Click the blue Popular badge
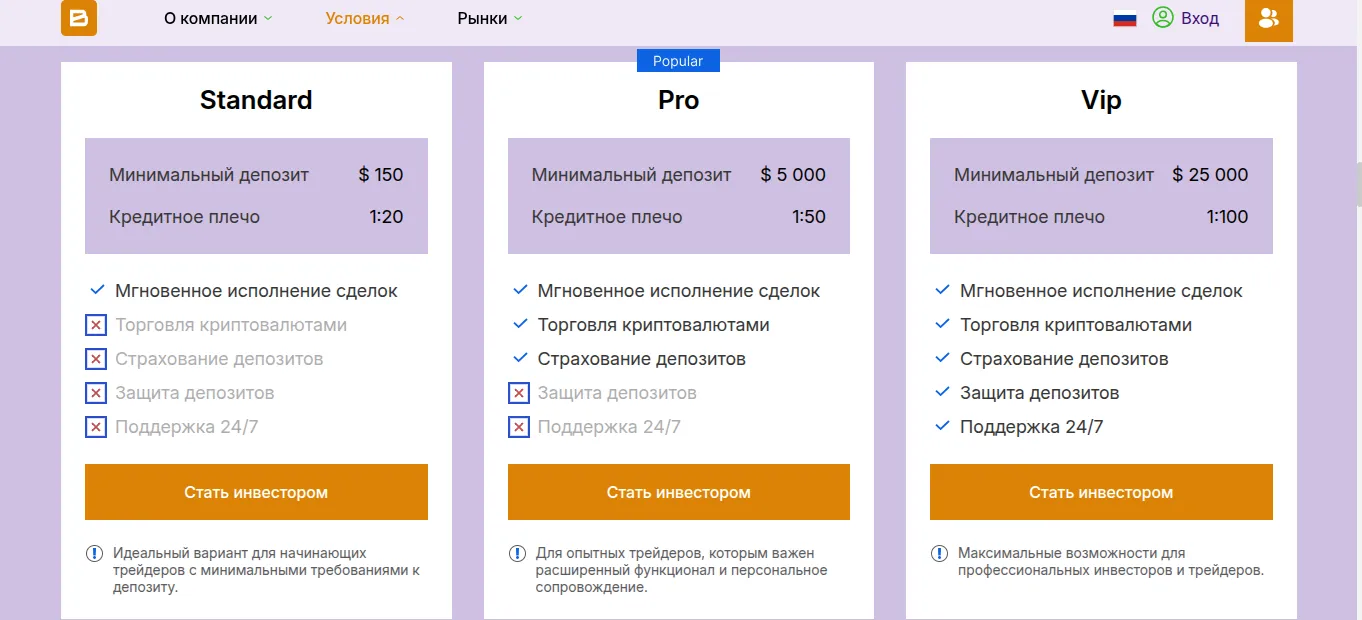The height and width of the screenshot is (620, 1362). (678, 61)
